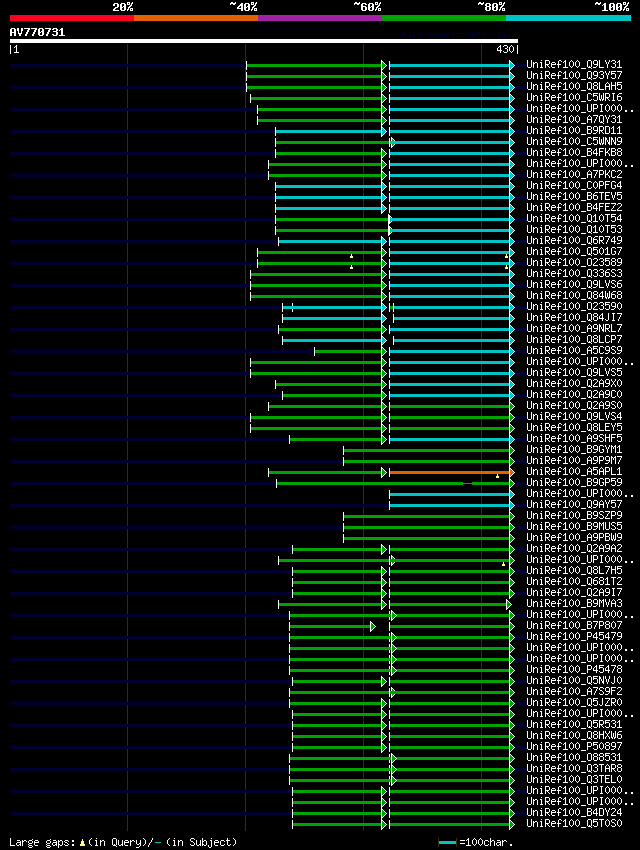Screen dimensions: 640x850
Task: Select the UniRef100_Q9LVS4 label
Action: (574, 416)
